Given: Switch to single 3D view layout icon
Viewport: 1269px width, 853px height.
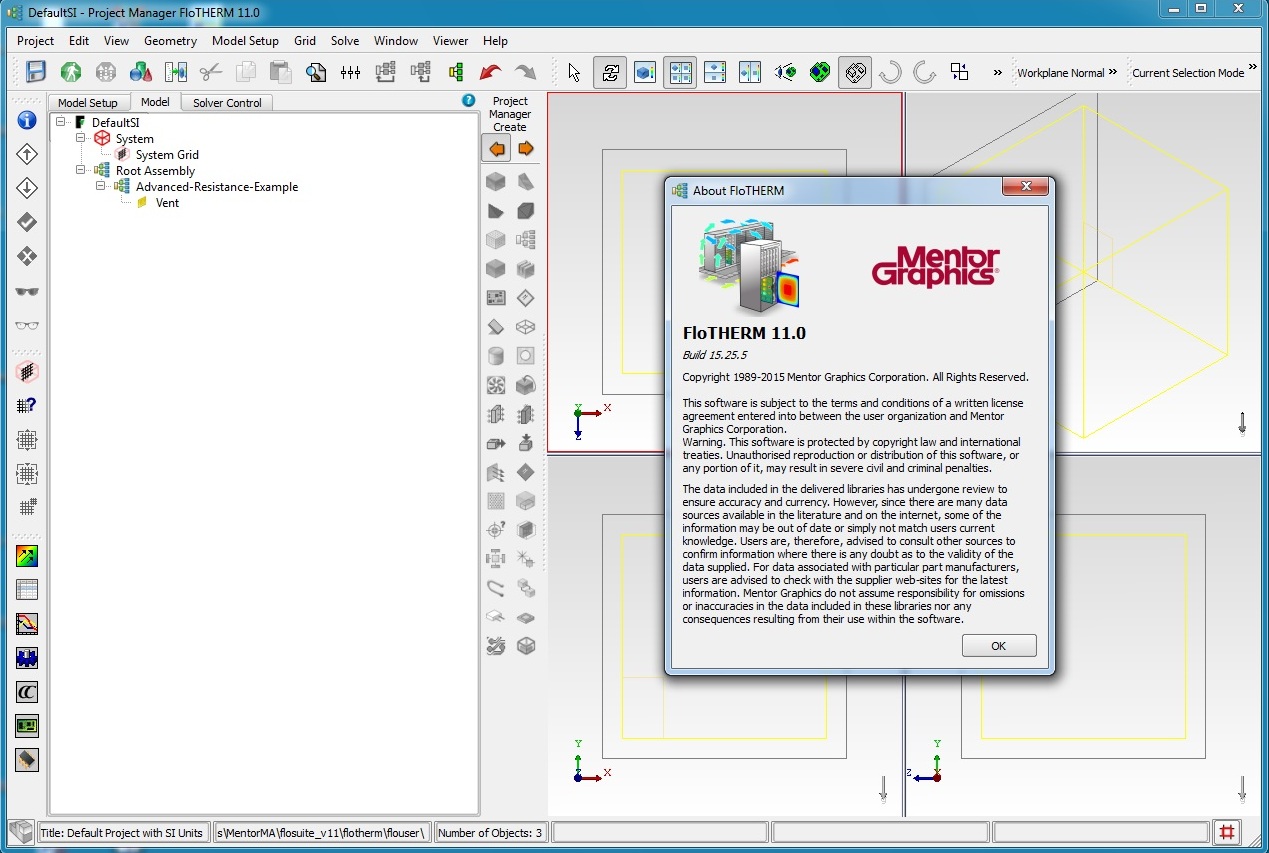Looking at the screenshot, I should [x=645, y=72].
